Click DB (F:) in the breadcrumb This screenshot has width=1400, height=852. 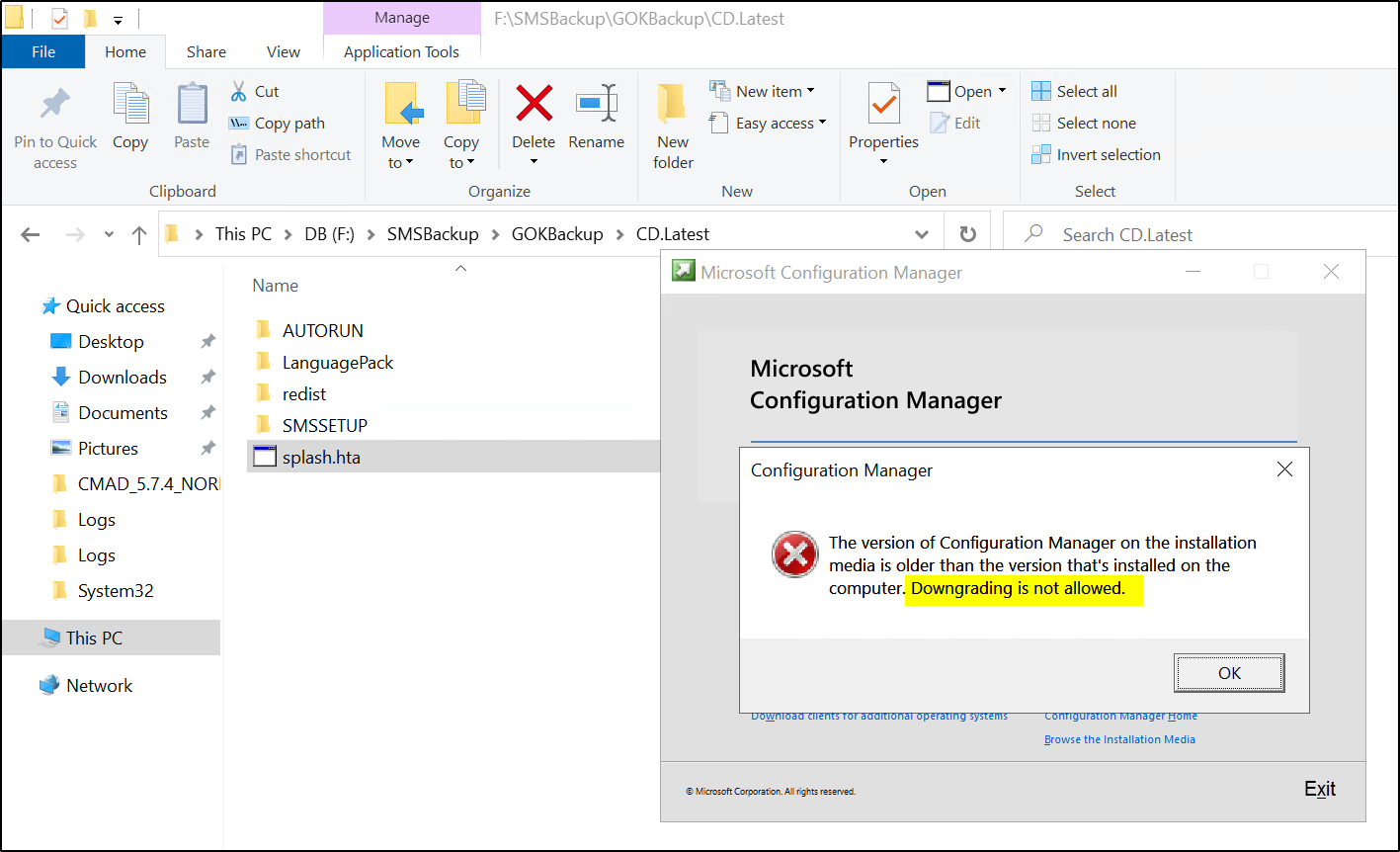click(331, 234)
